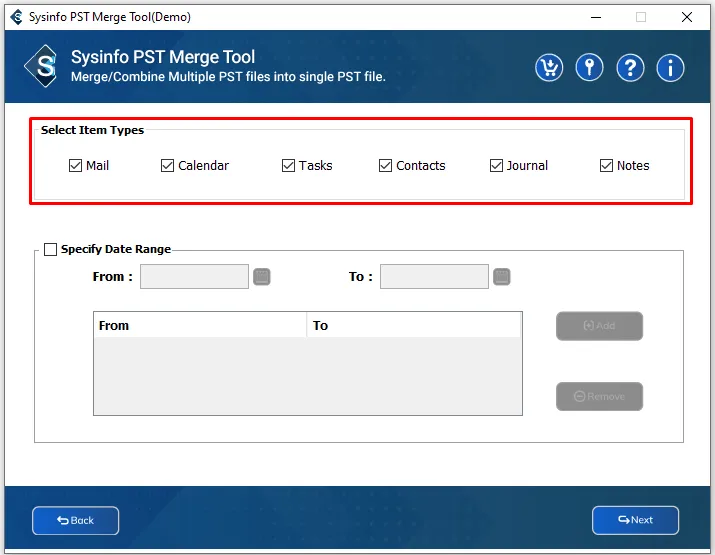Click the shopping cart buy icon

pos(549,67)
